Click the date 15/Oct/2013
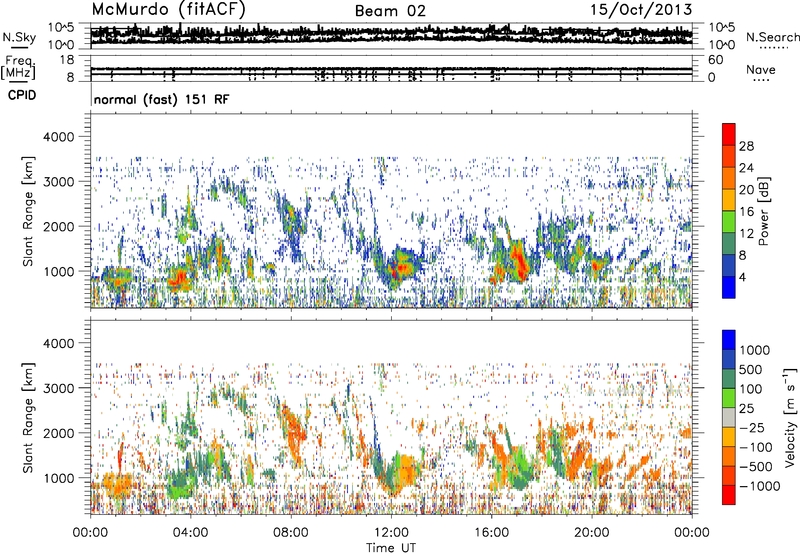The width and height of the screenshot is (800, 554). [641, 10]
